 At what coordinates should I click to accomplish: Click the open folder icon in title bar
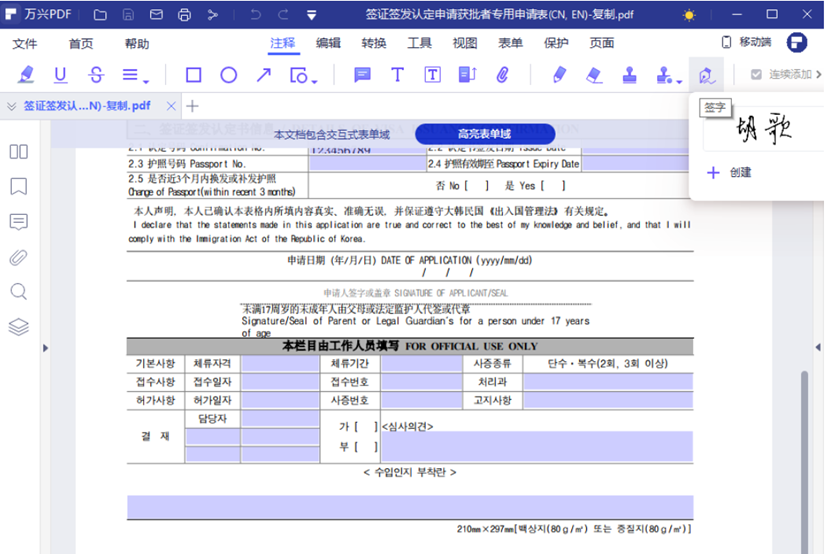(x=100, y=15)
